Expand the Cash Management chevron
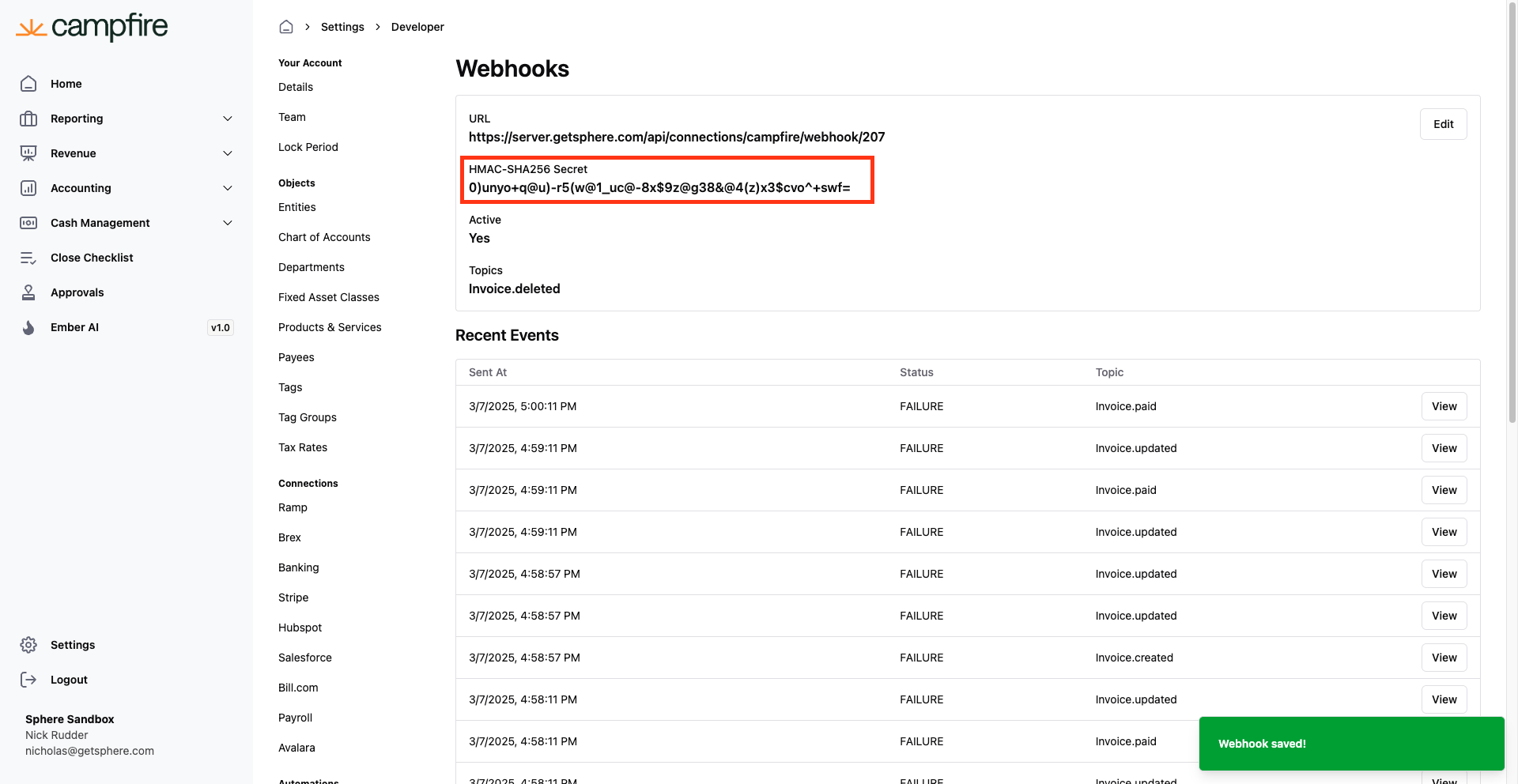 pyautogui.click(x=228, y=223)
